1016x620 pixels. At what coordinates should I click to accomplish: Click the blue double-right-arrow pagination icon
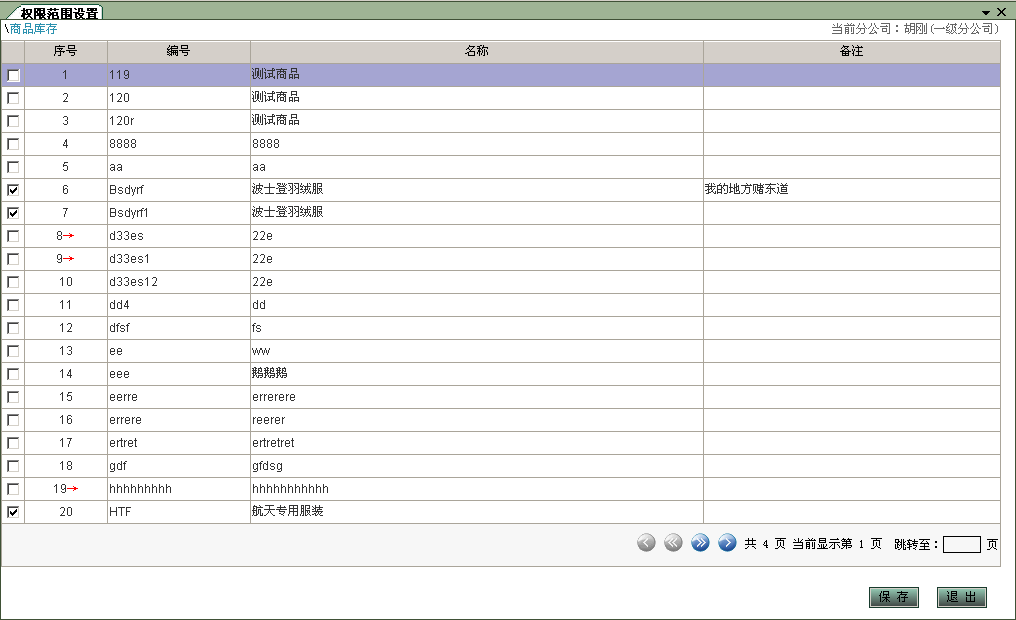[700, 543]
